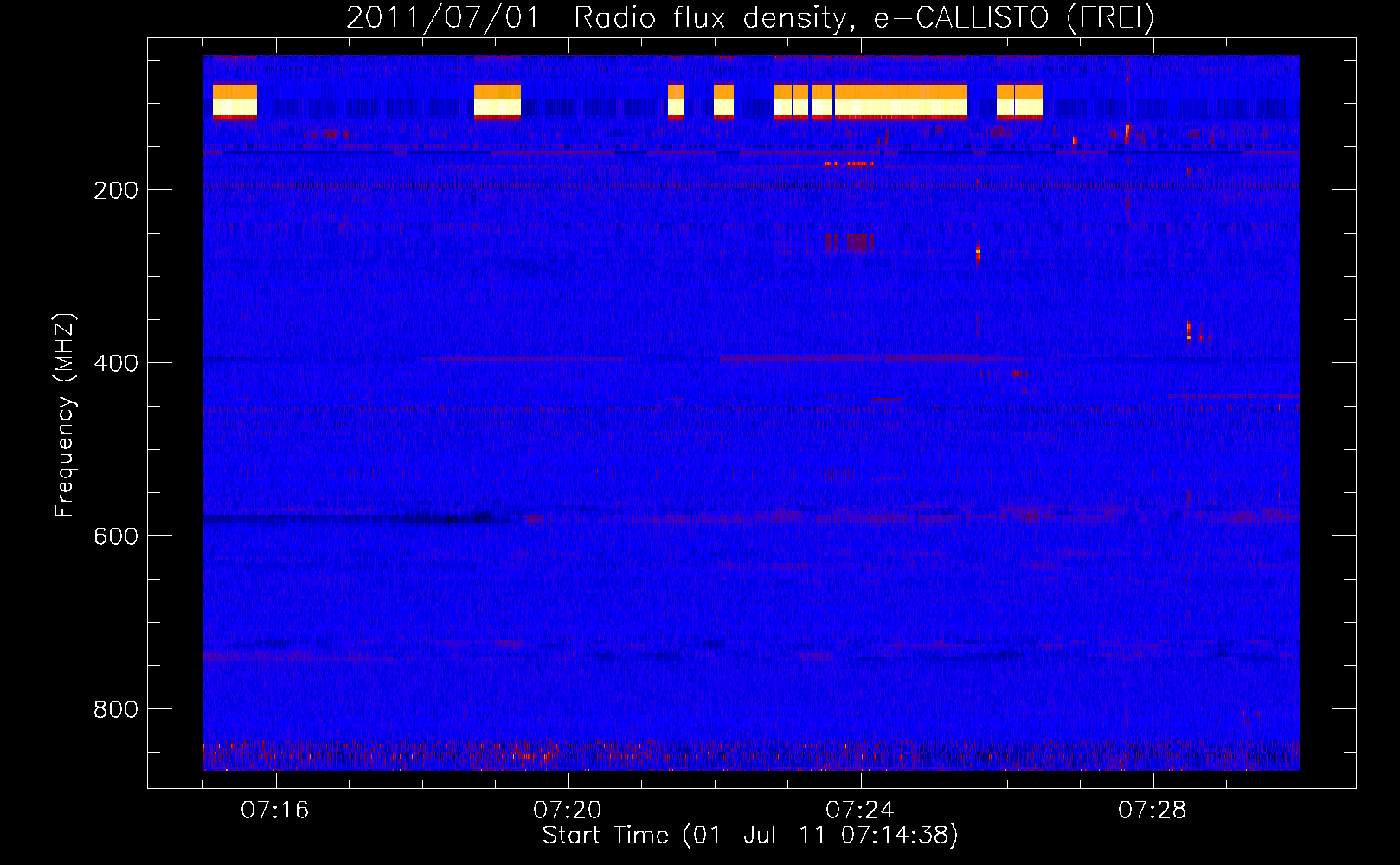Screen dimensions: 1400x865
Task: Click the 600 frequency tick label
Action: 116,536
